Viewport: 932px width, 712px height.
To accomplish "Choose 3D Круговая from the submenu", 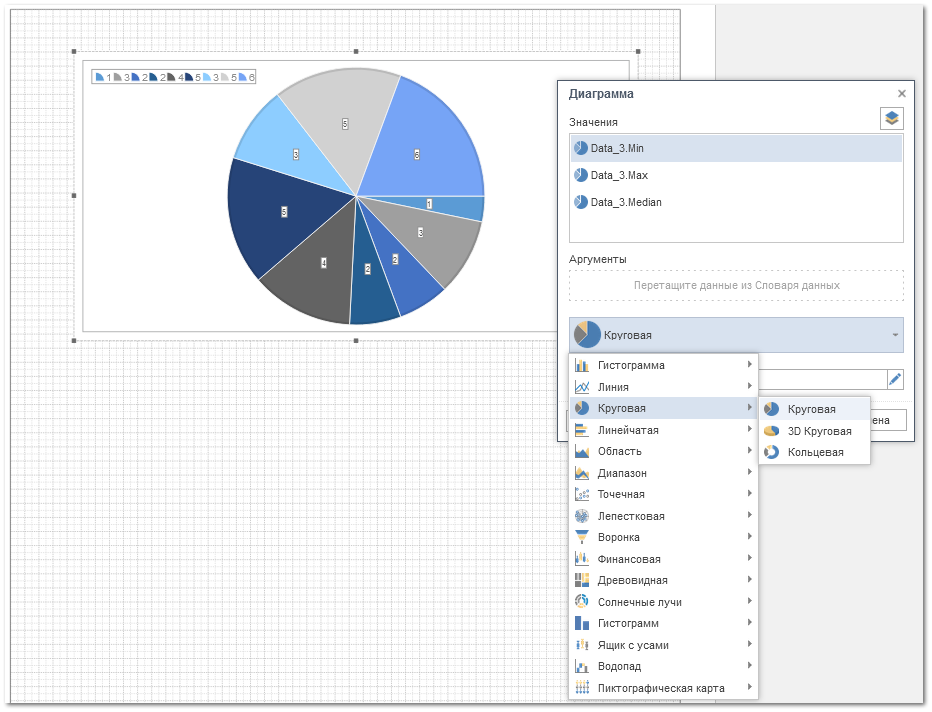I will coord(819,431).
